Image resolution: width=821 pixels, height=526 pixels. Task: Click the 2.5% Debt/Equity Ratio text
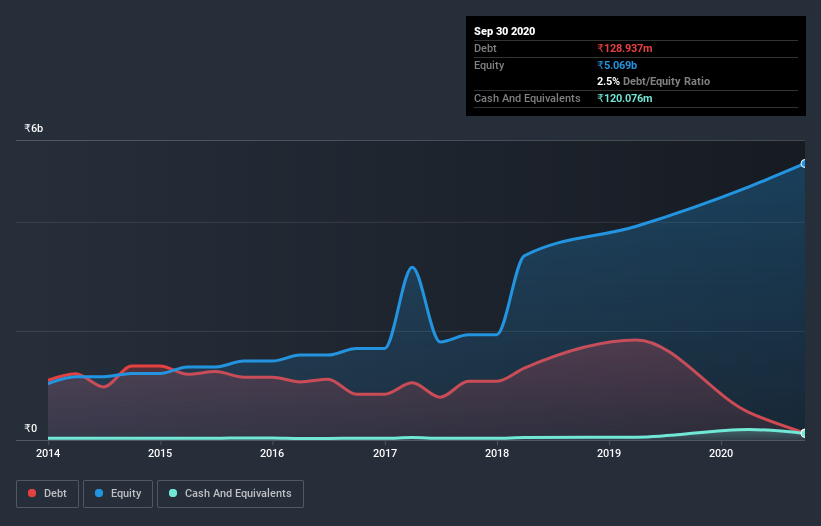point(653,81)
